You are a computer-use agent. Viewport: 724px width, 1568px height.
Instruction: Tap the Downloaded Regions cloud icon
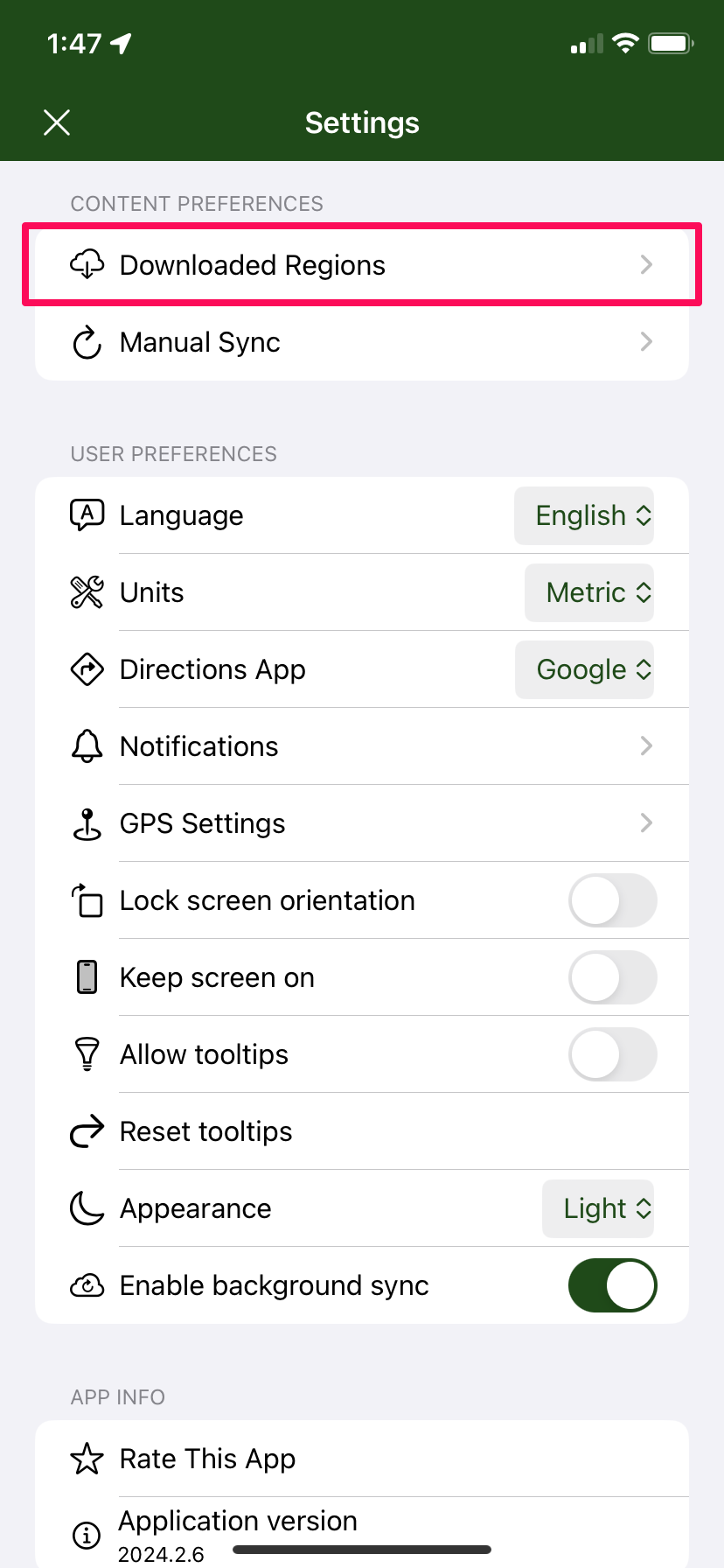(87, 264)
